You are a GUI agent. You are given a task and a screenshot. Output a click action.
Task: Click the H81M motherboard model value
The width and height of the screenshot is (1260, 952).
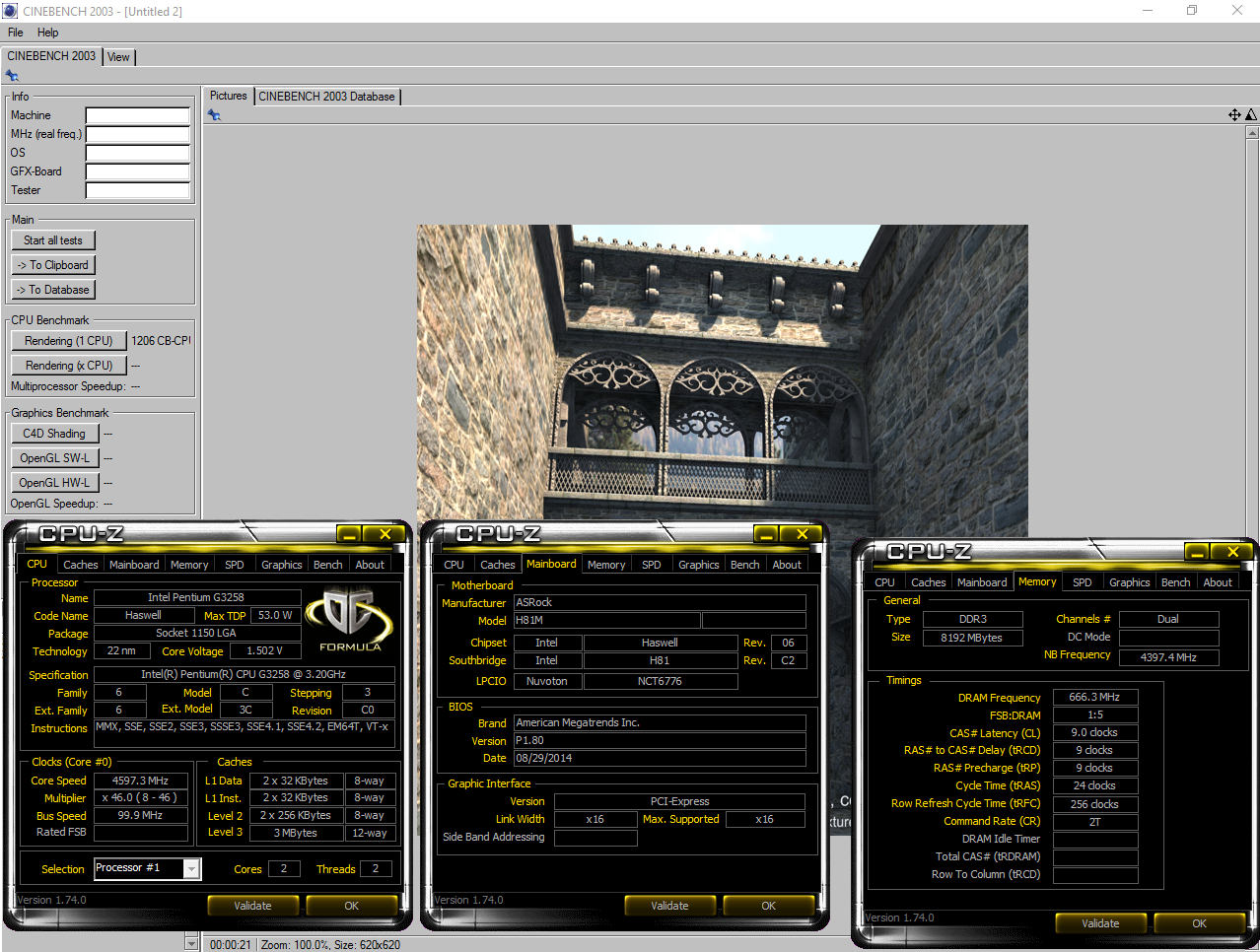(x=607, y=621)
